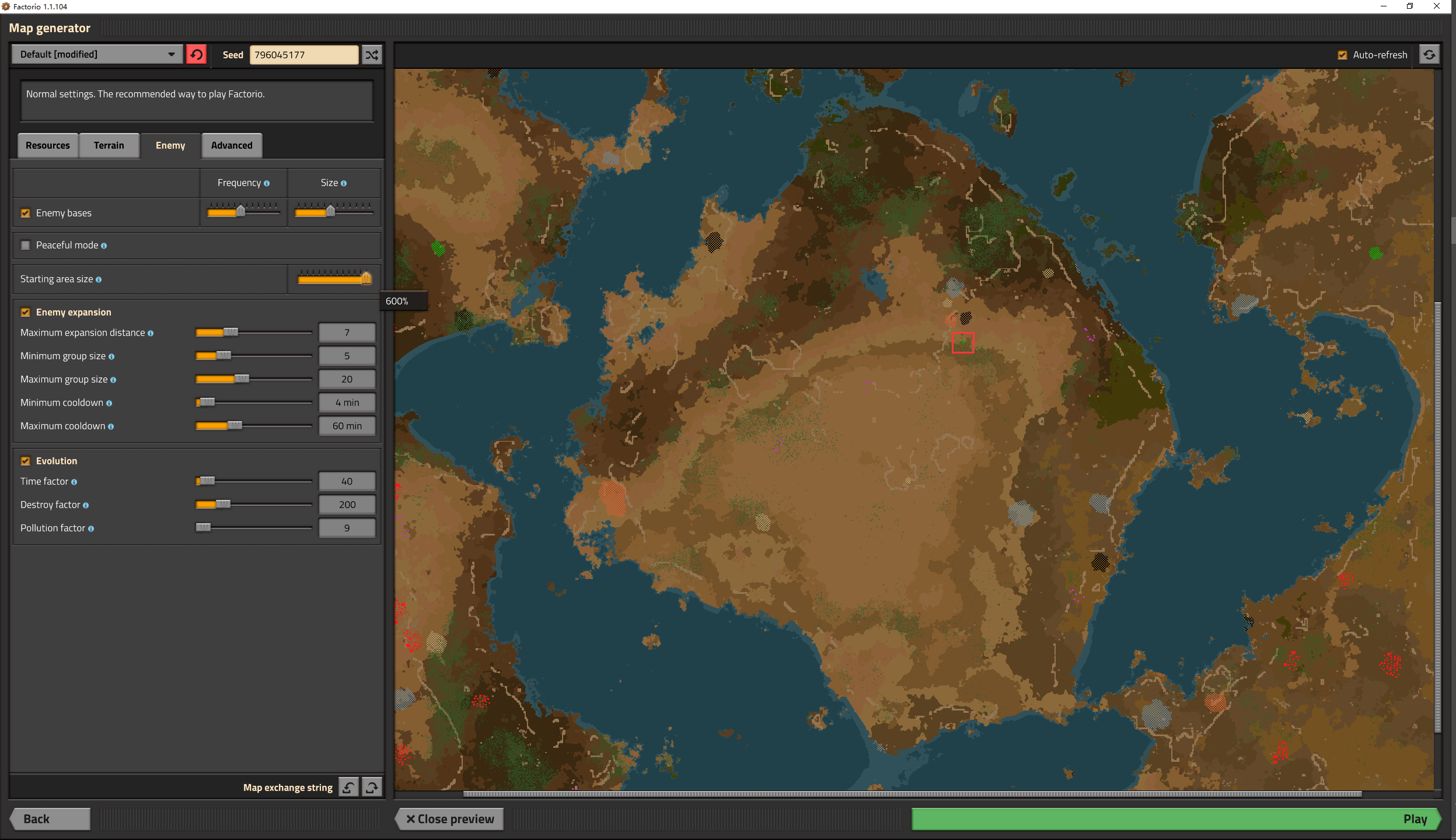Enable Peaceful mode
Image resolution: width=1456 pixels, height=840 pixels.
click(25, 245)
